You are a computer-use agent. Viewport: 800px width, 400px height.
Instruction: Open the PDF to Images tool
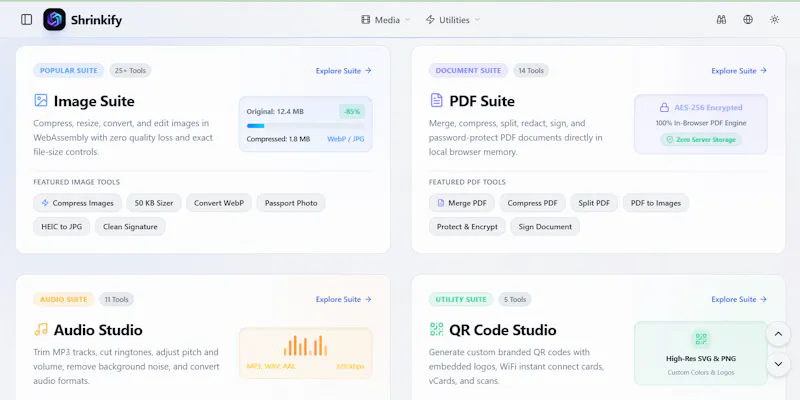point(656,203)
